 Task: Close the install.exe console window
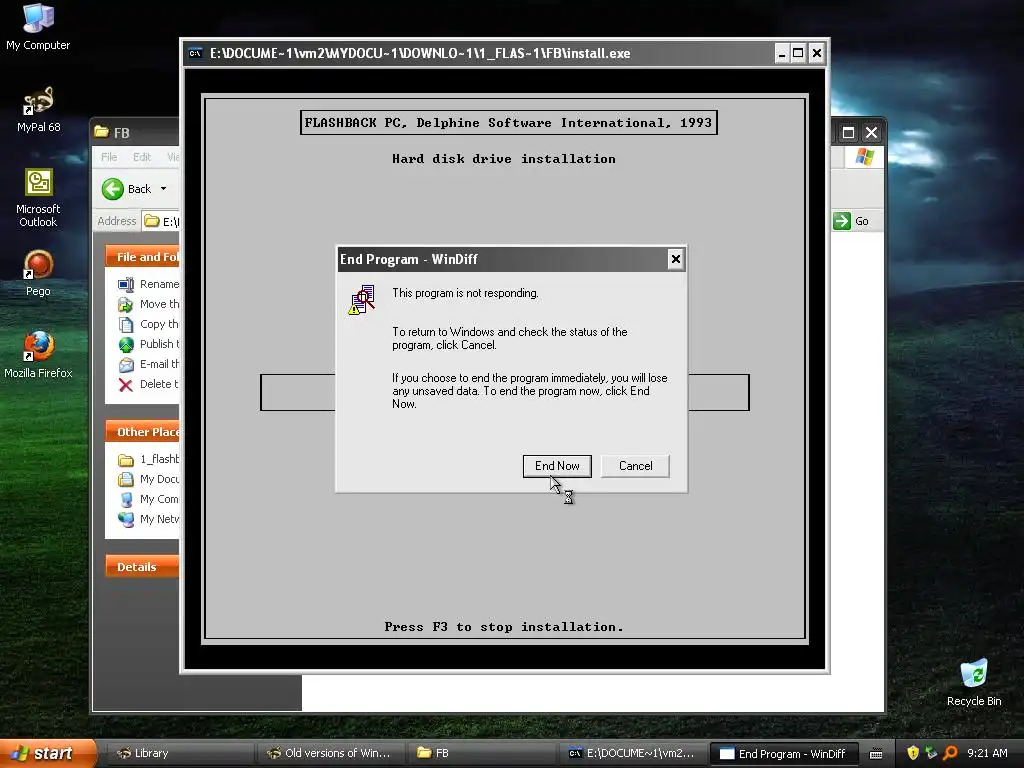(816, 54)
